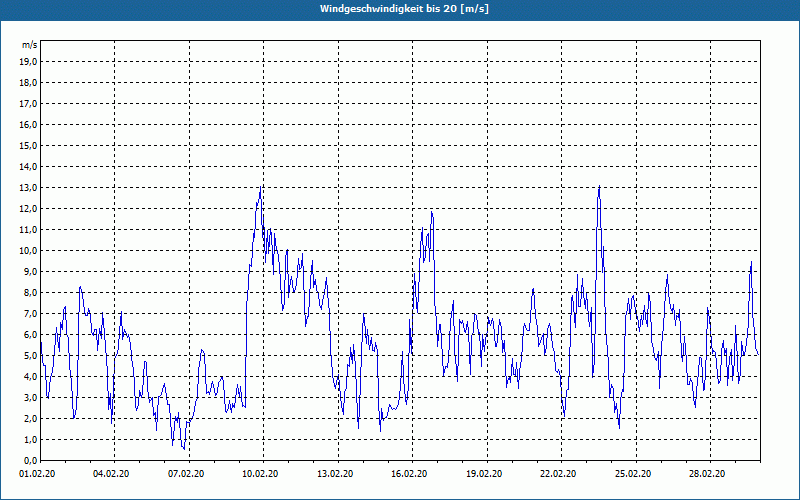Select the 10,0 y-axis label
800x500 pixels.
click(28, 250)
